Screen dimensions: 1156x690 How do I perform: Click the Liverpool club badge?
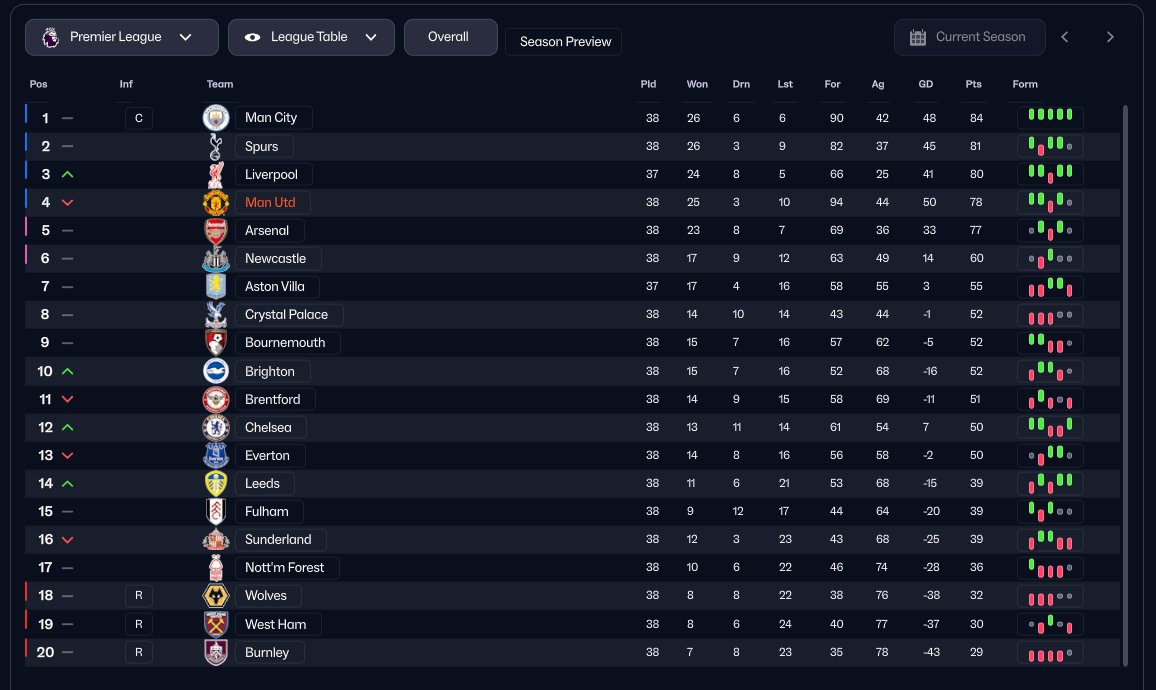click(x=216, y=174)
